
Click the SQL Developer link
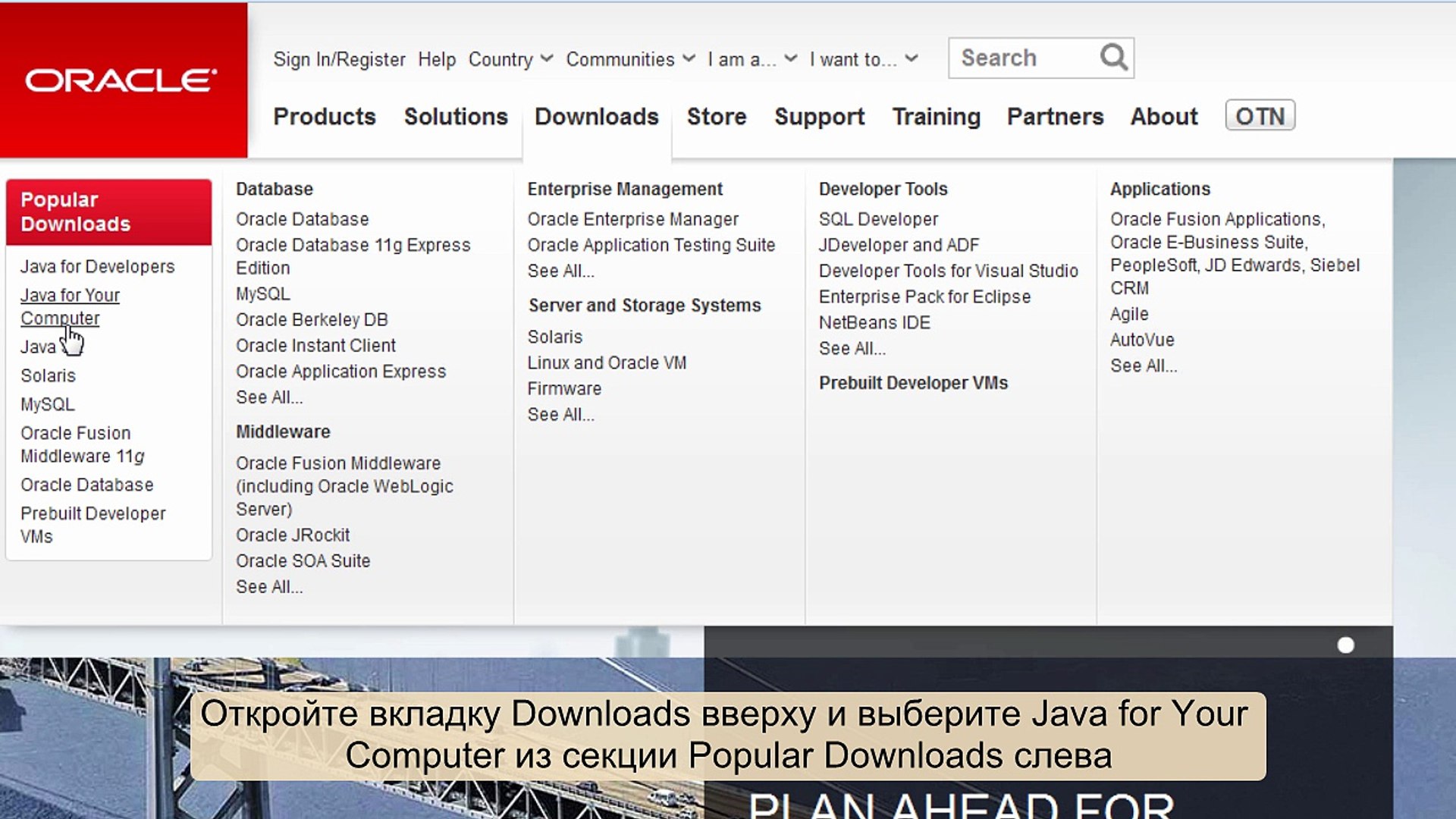point(878,219)
